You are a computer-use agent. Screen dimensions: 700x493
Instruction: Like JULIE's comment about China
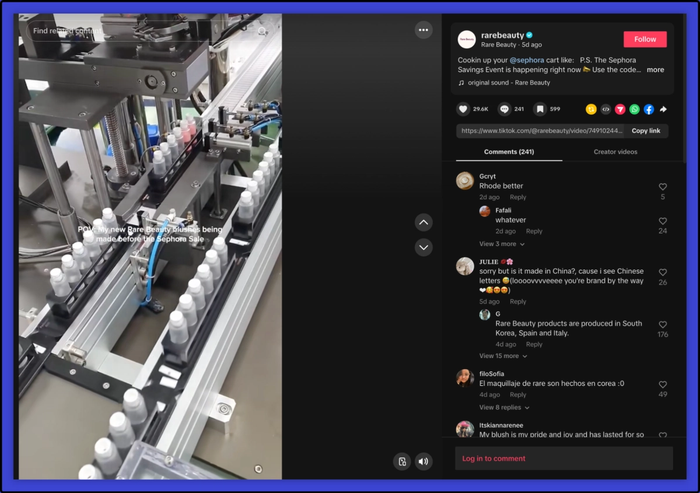pyautogui.click(x=663, y=272)
